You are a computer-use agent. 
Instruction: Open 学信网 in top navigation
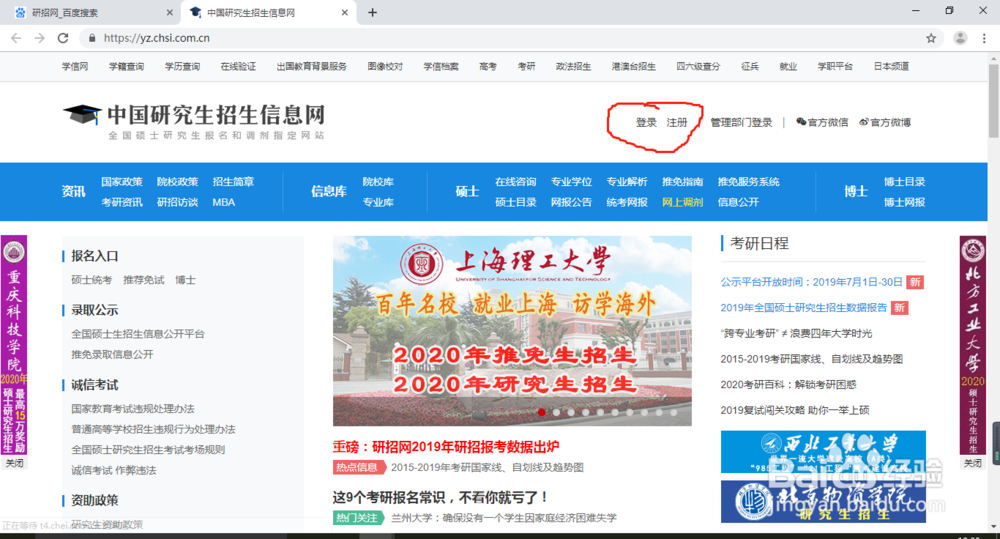(75, 66)
